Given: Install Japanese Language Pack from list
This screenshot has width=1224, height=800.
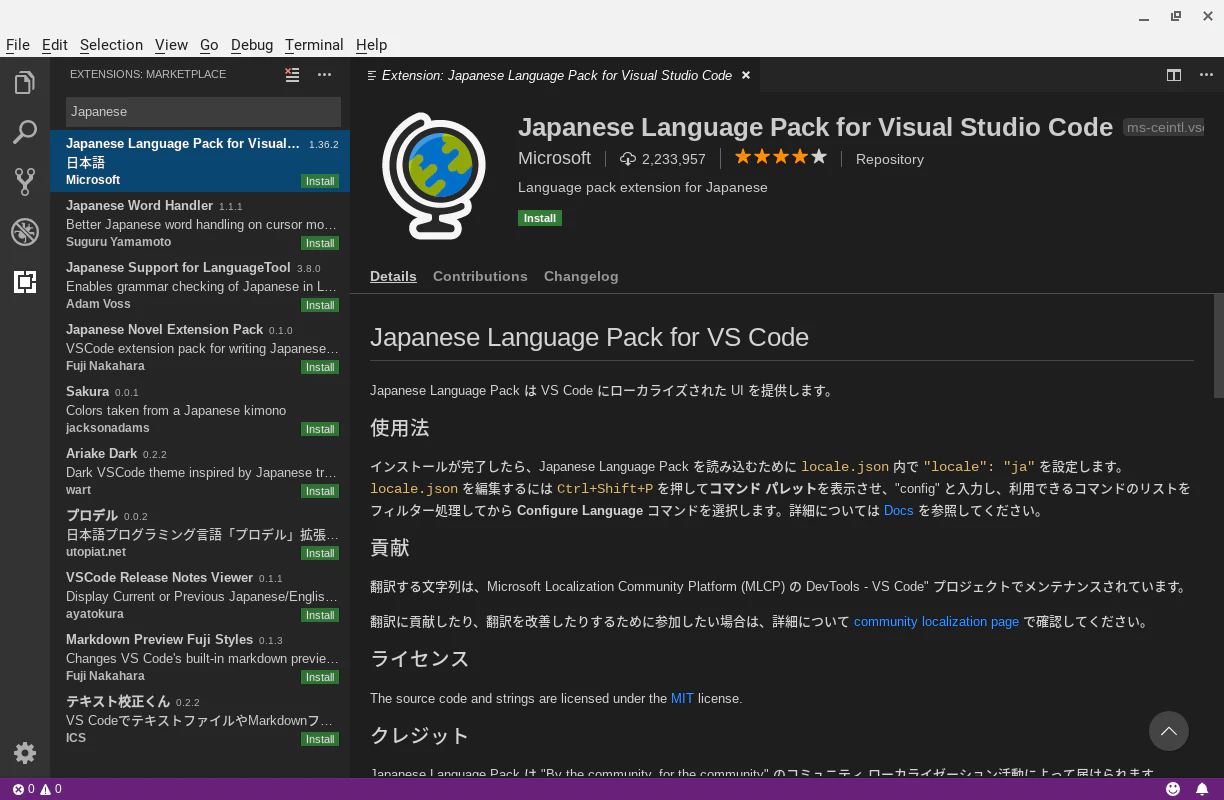Looking at the screenshot, I should [320, 181].
